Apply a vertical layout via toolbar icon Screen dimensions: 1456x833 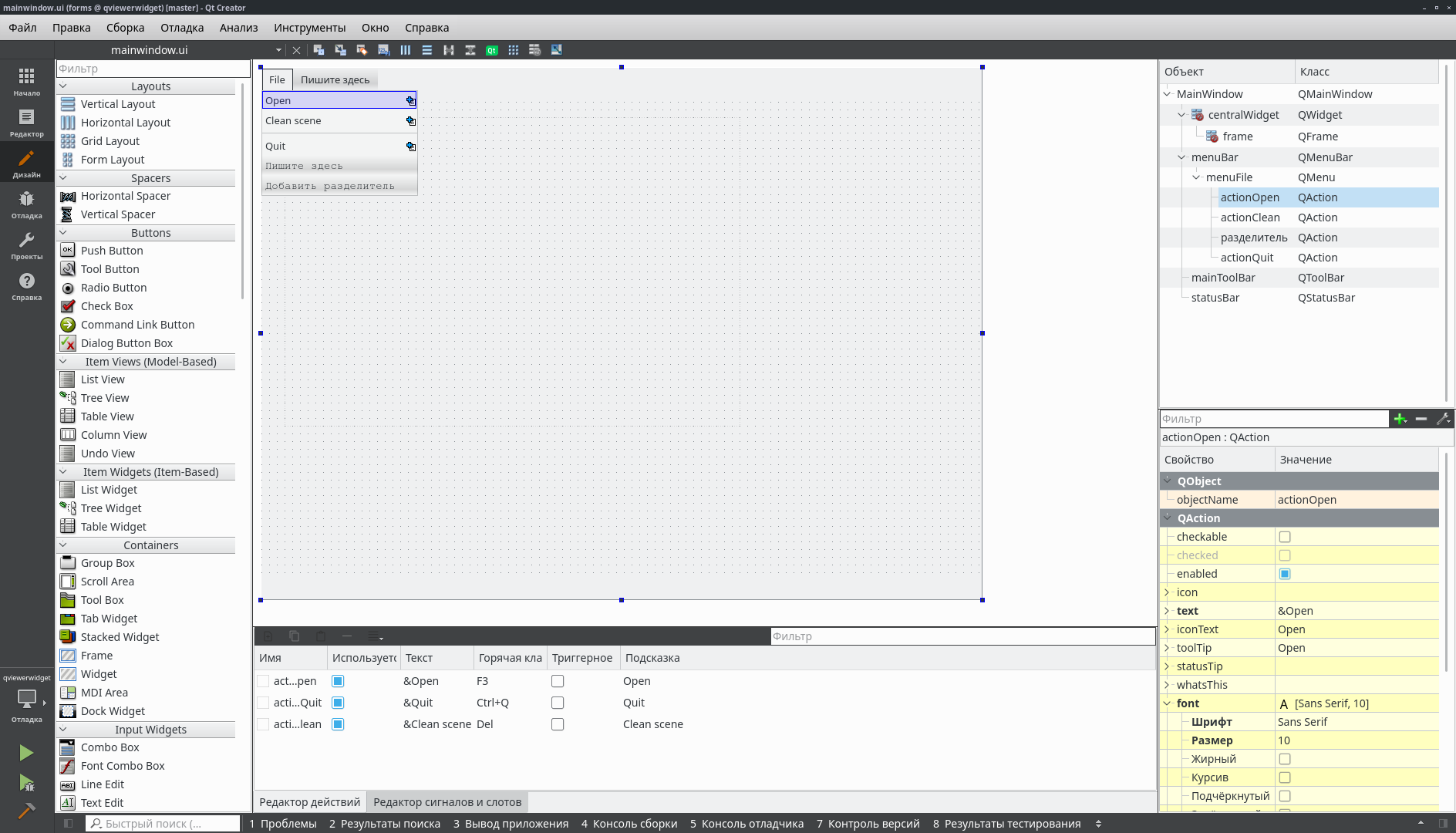pyautogui.click(x=427, y=49)
